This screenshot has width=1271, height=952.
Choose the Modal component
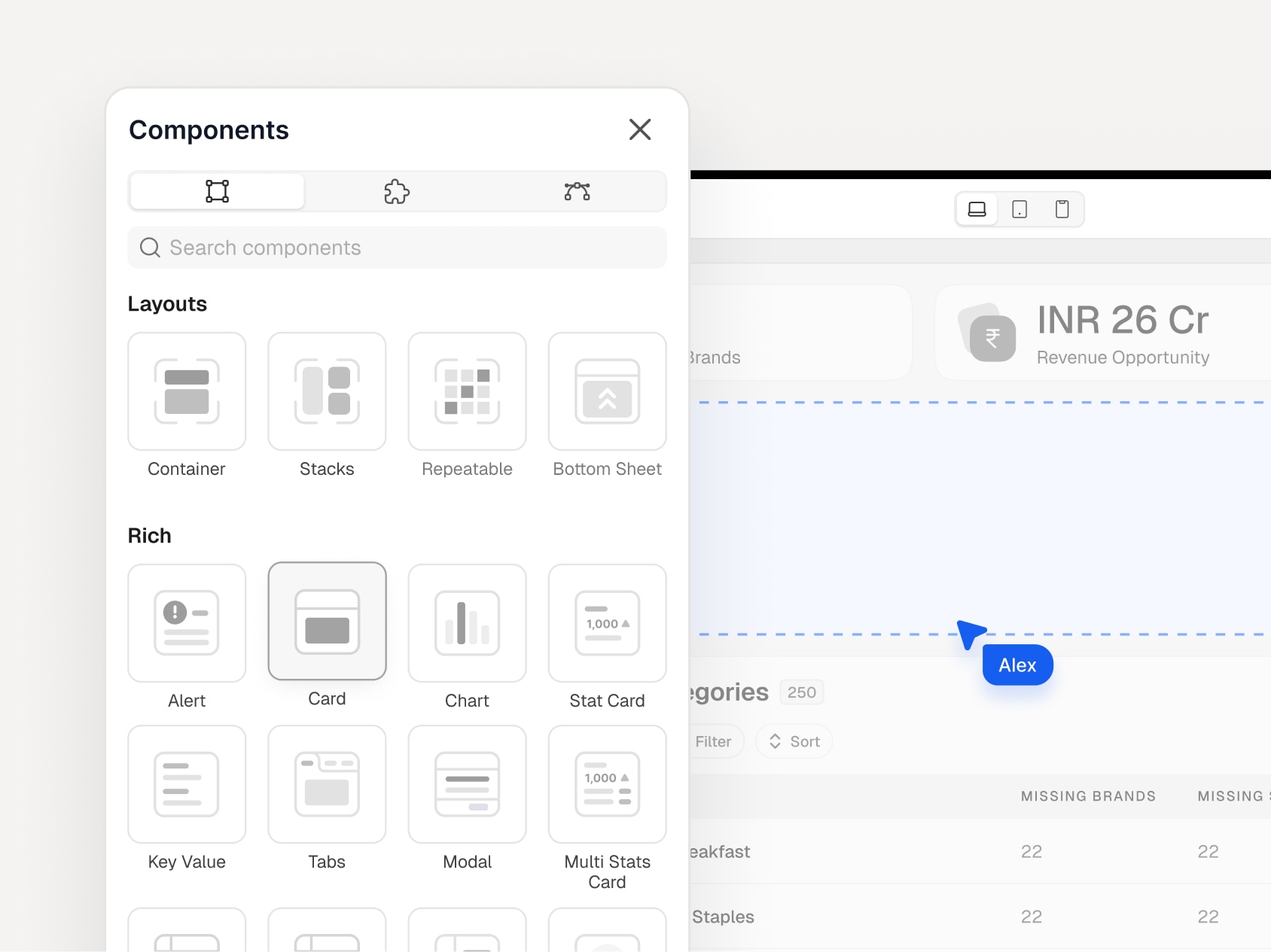467,784
